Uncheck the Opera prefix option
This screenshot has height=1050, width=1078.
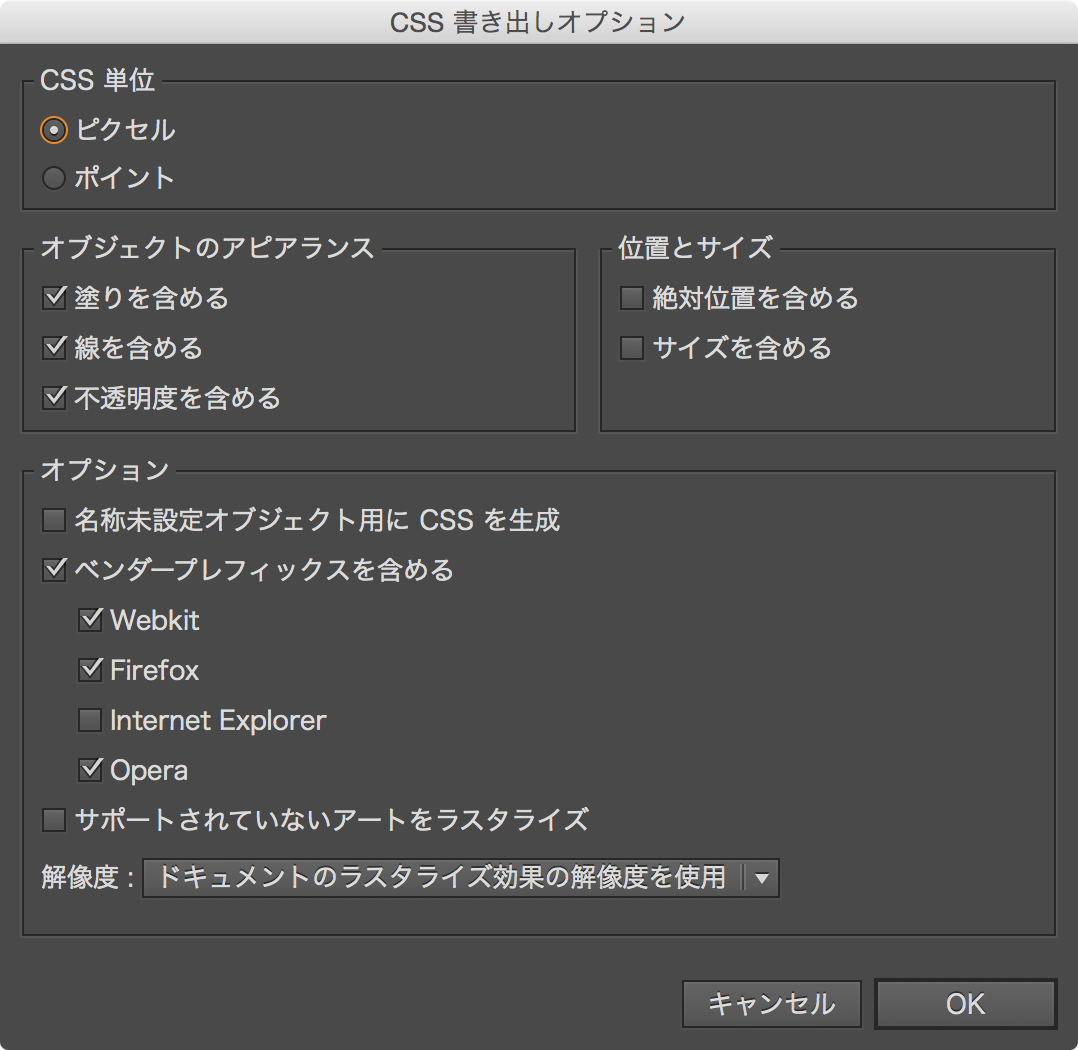(x=91, y=770)
